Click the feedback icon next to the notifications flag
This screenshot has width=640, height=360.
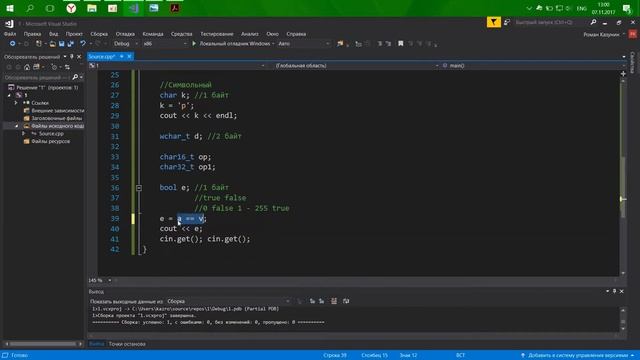pyautogui.click(x=507, y=22)
